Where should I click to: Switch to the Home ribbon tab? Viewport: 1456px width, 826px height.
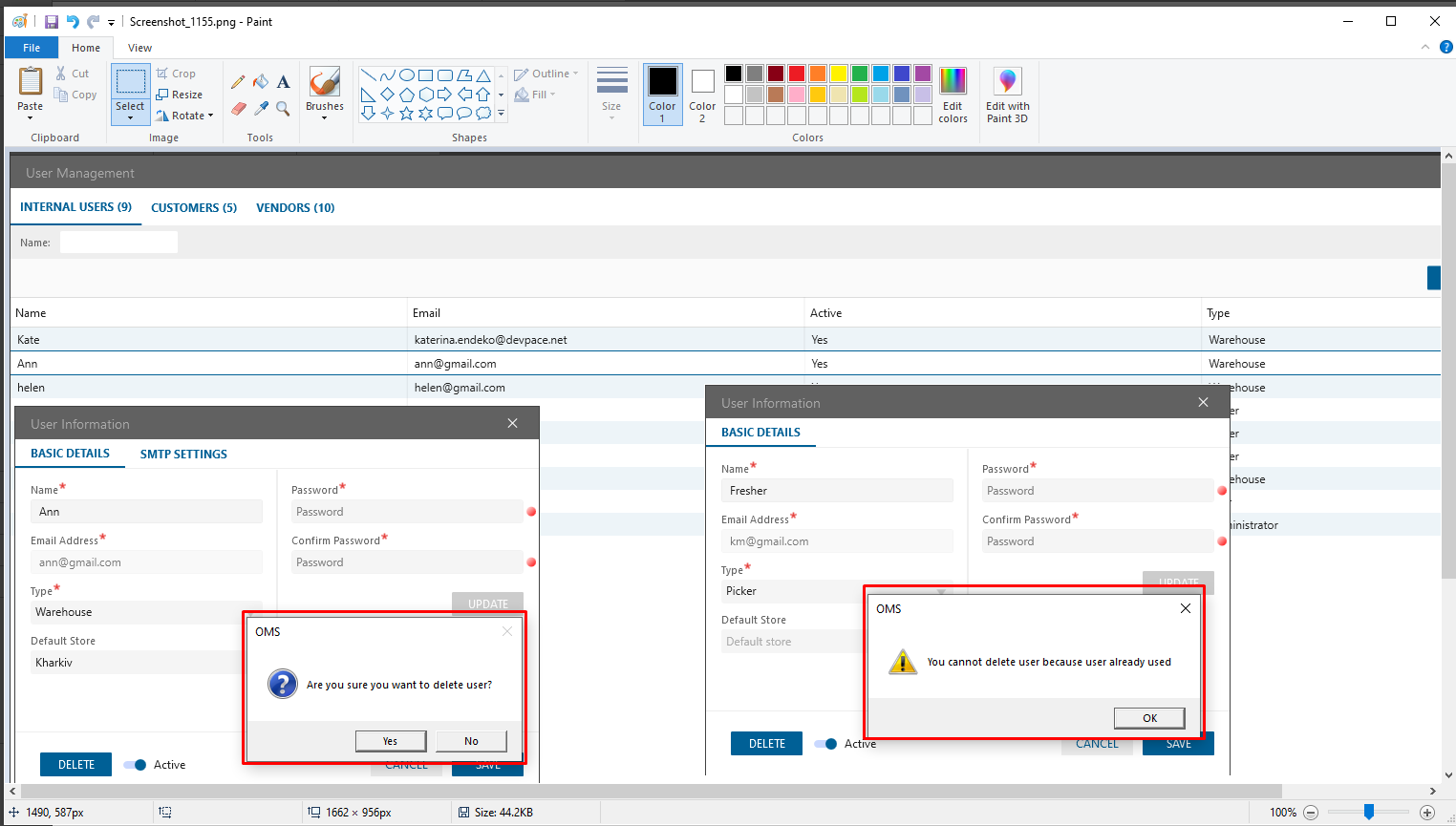point(86,48)
